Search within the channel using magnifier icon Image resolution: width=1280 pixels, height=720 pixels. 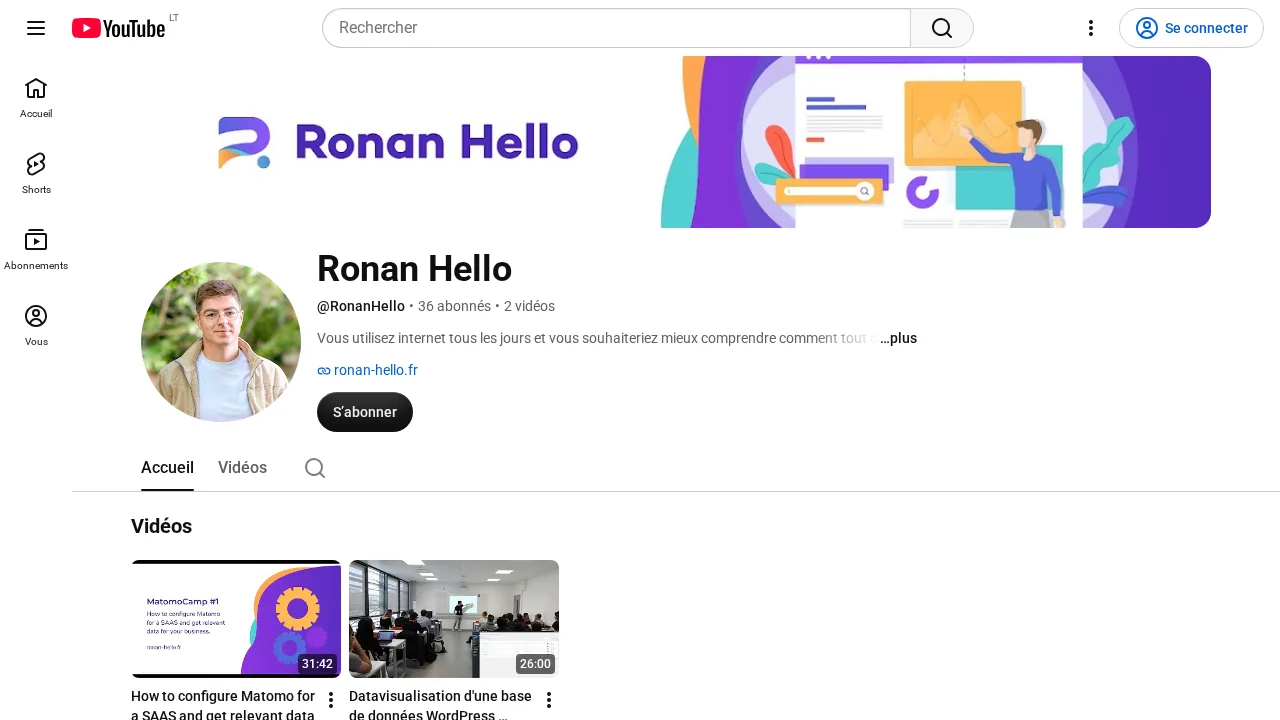(x=315, y=468)
